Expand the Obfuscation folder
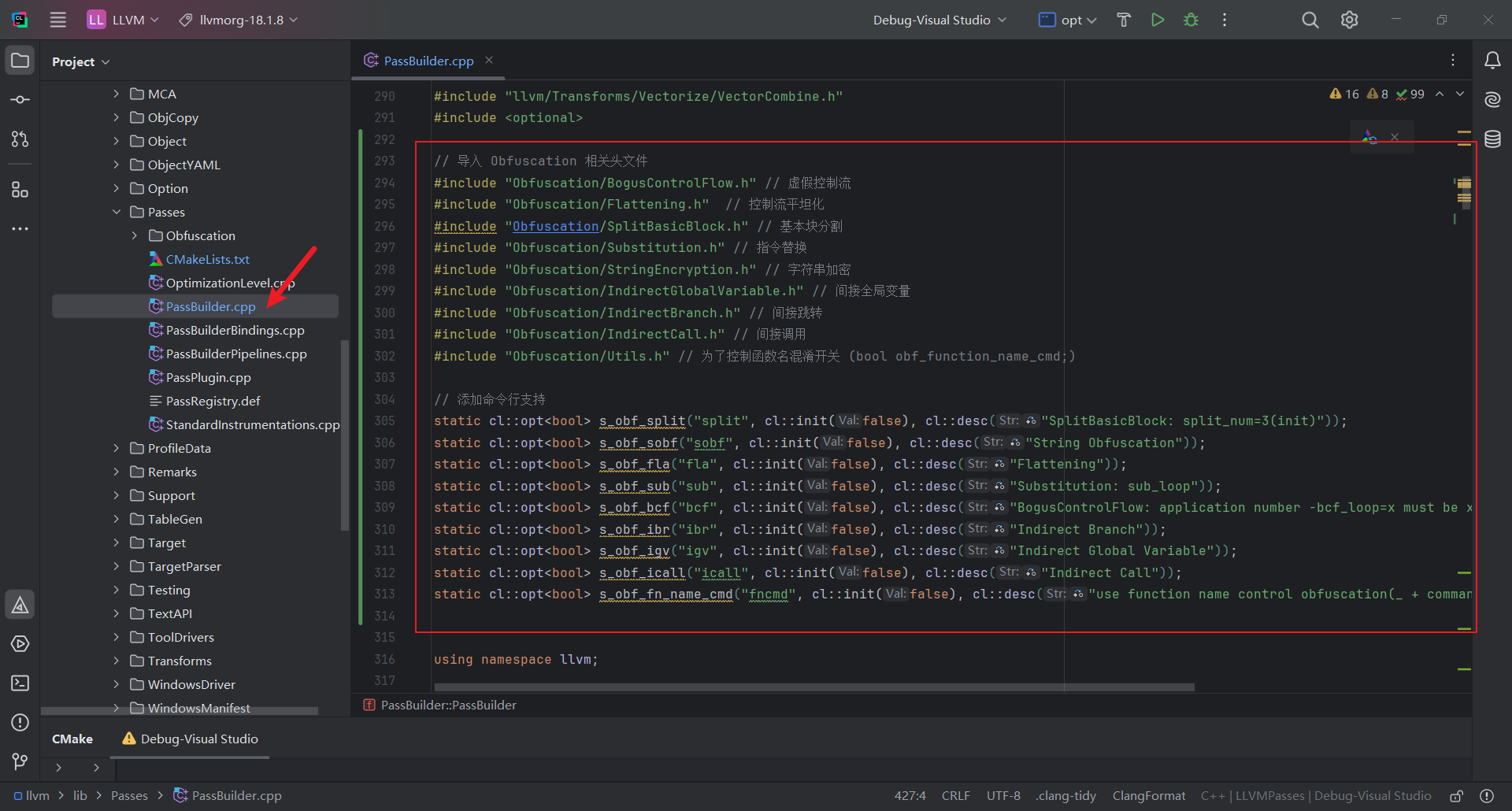Image resolution: width=1512 pixels, height=811 pixels. (x=135, y=235)
